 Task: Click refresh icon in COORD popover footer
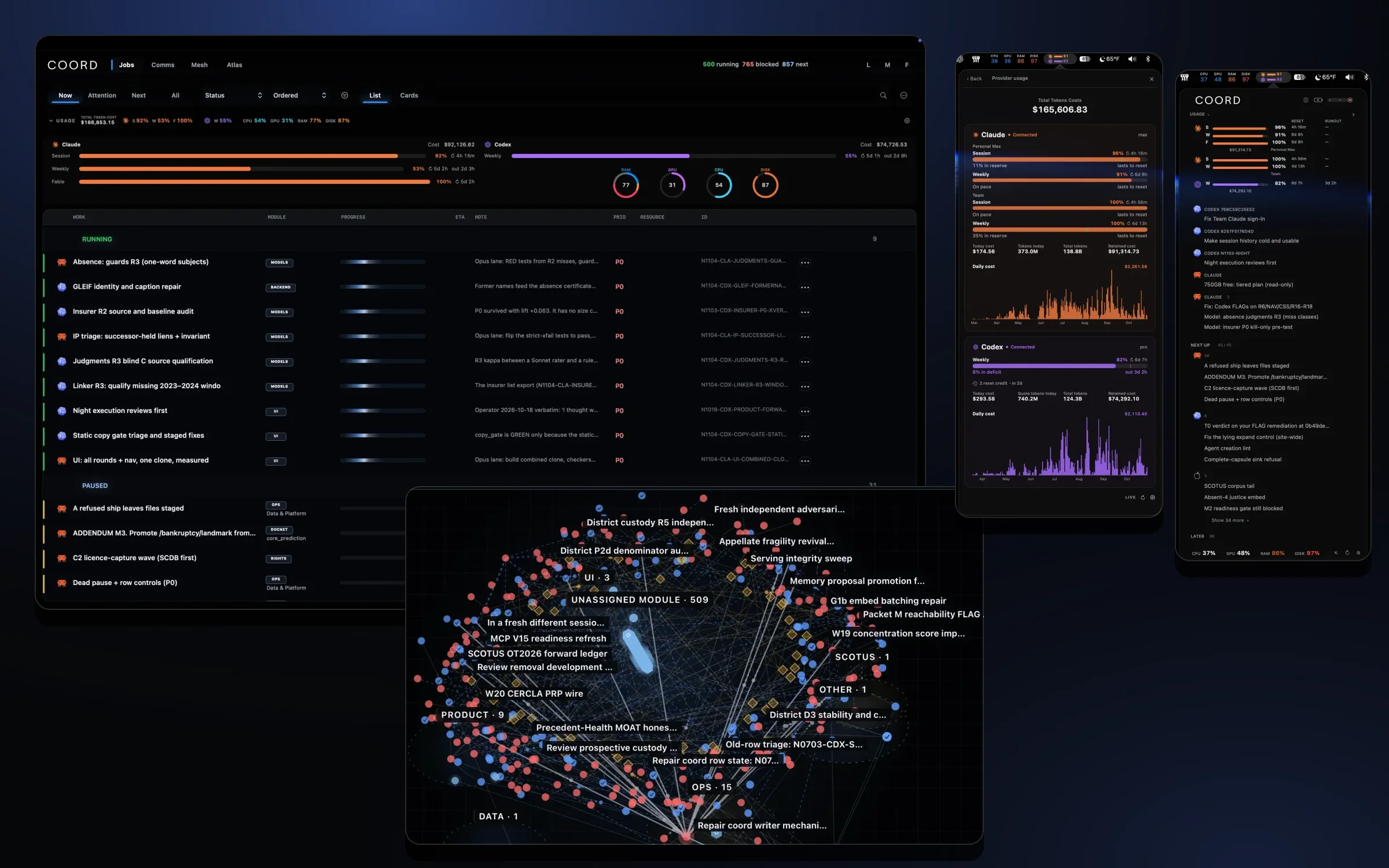[x=1347, y=553]
